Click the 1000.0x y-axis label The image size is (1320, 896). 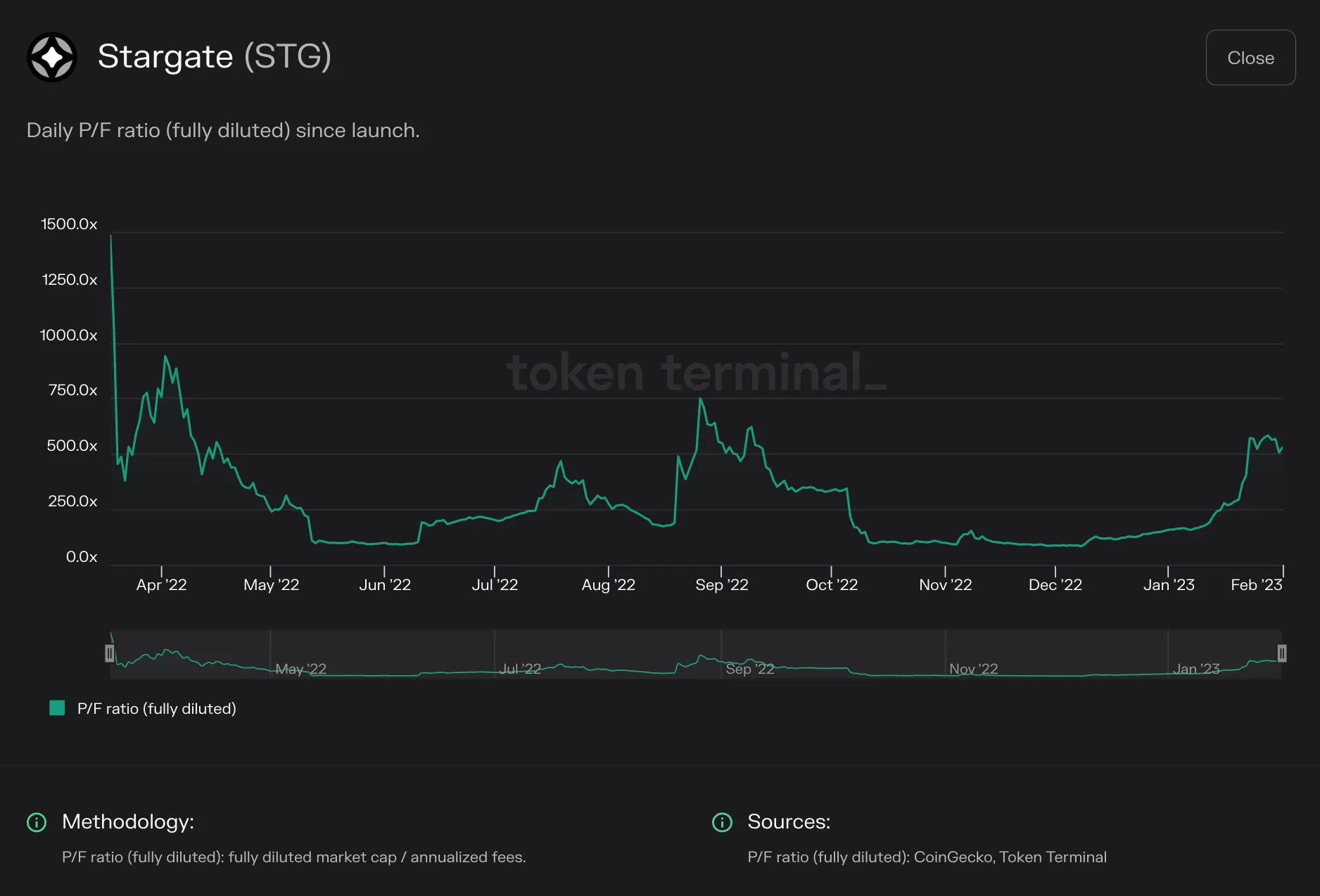coord(68,335)
